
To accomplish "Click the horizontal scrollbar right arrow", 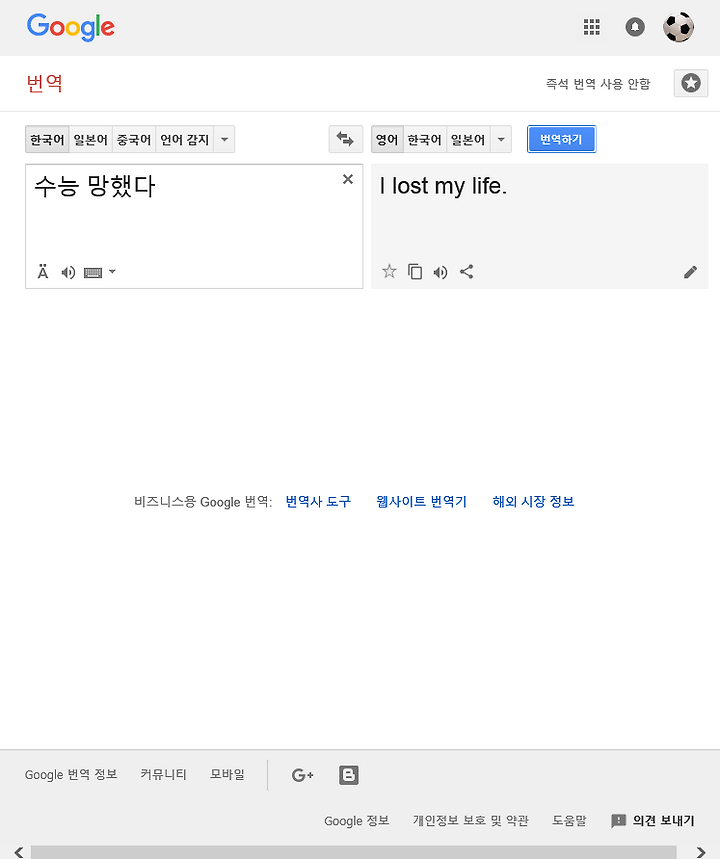I will [701, 852].
